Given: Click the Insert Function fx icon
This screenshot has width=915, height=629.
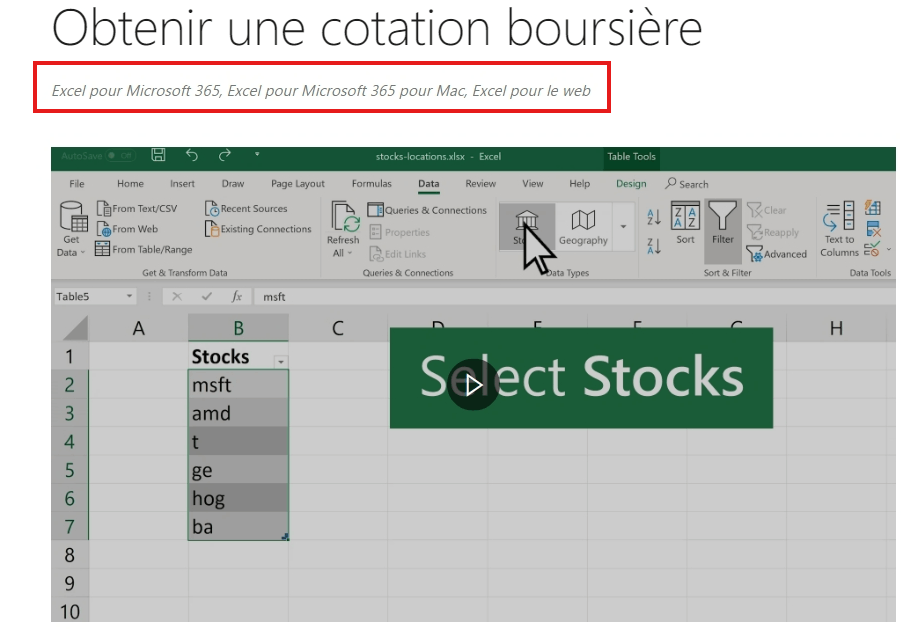Looking at the screenshot, I should tap(236, 296).
